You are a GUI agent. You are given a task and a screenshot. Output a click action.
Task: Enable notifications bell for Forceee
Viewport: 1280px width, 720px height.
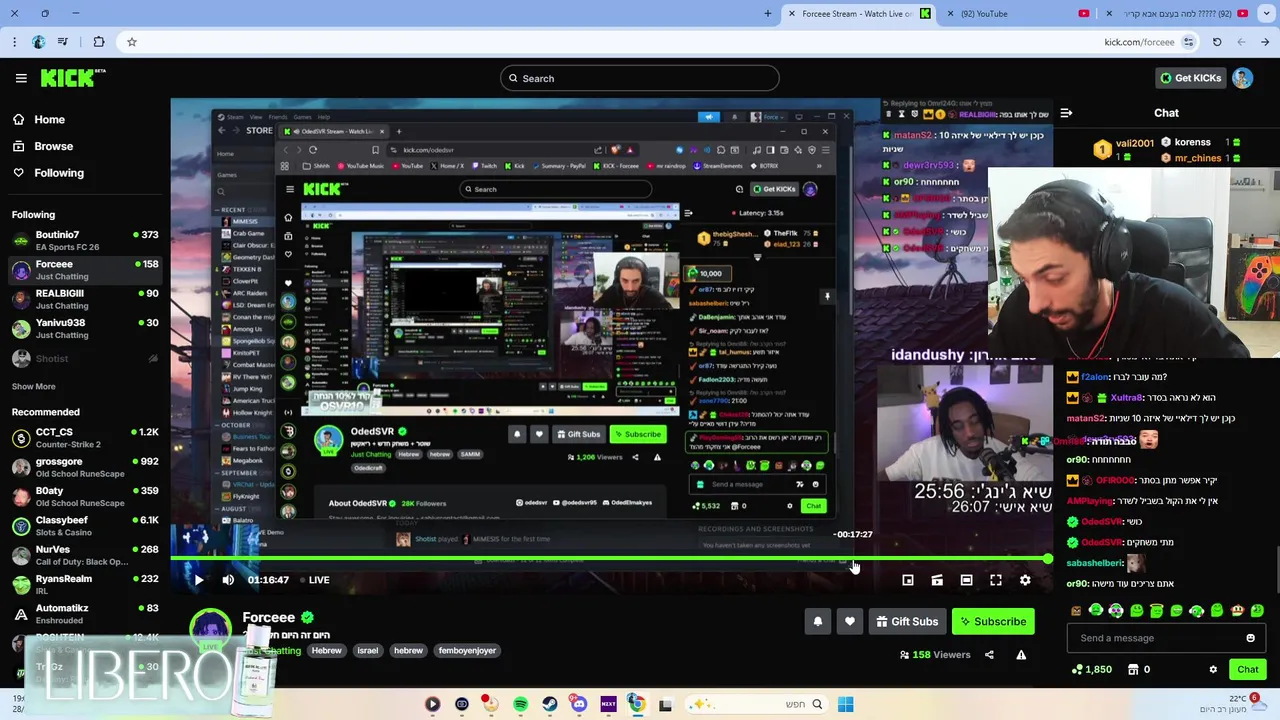pyautogui.click(x=817, y=621)
